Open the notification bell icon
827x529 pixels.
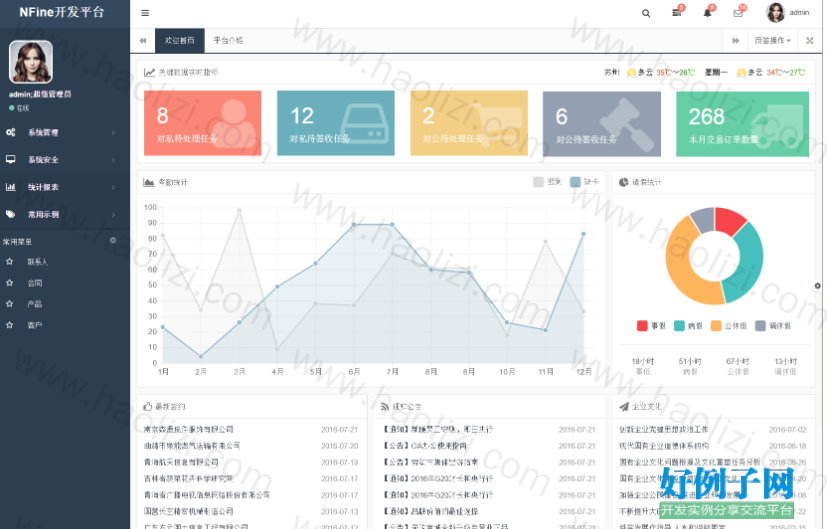tap(707, 13)
